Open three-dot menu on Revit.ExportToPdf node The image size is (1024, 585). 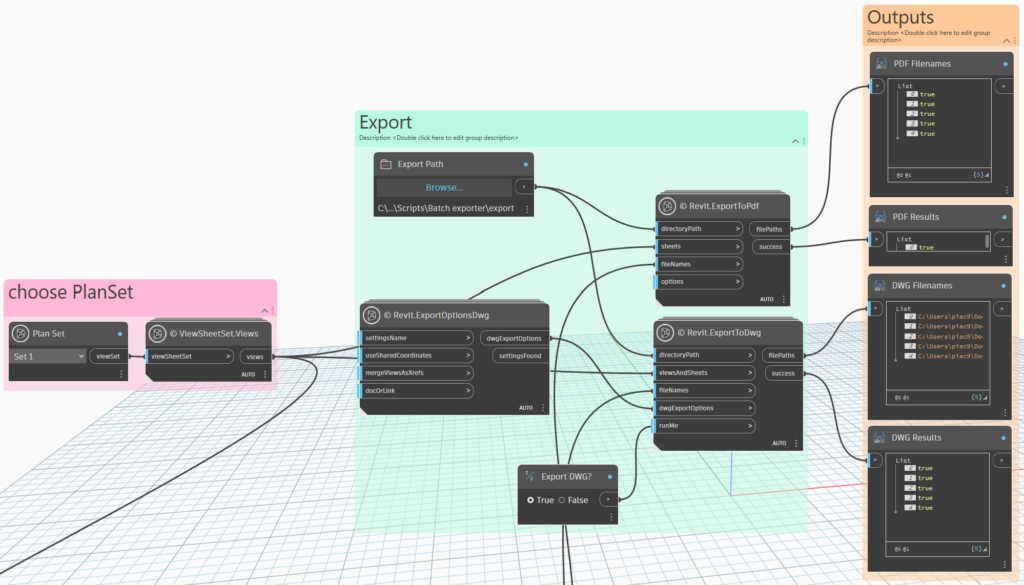click(782, 299)
